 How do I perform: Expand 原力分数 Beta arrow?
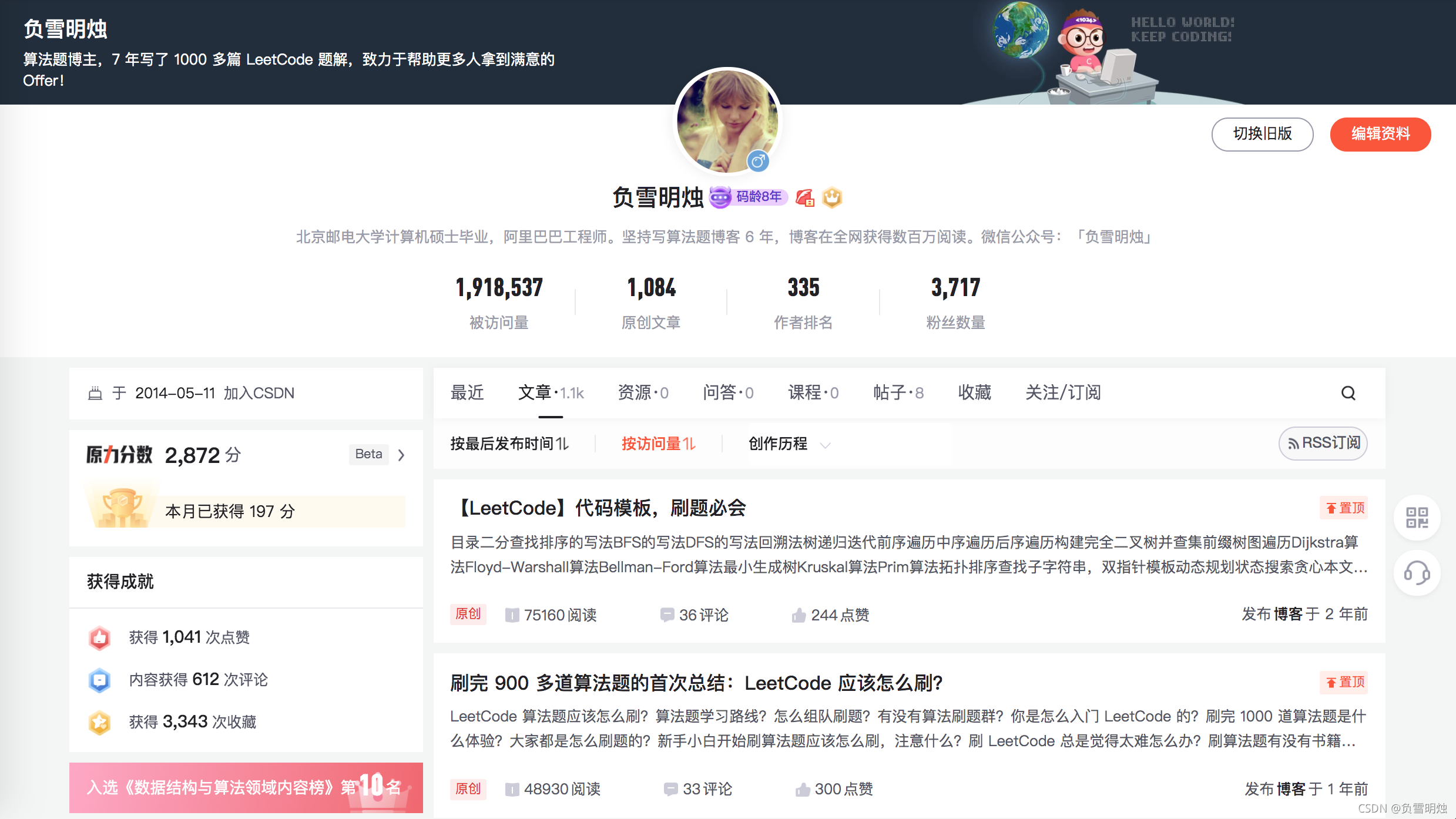[x=401, y=455]
